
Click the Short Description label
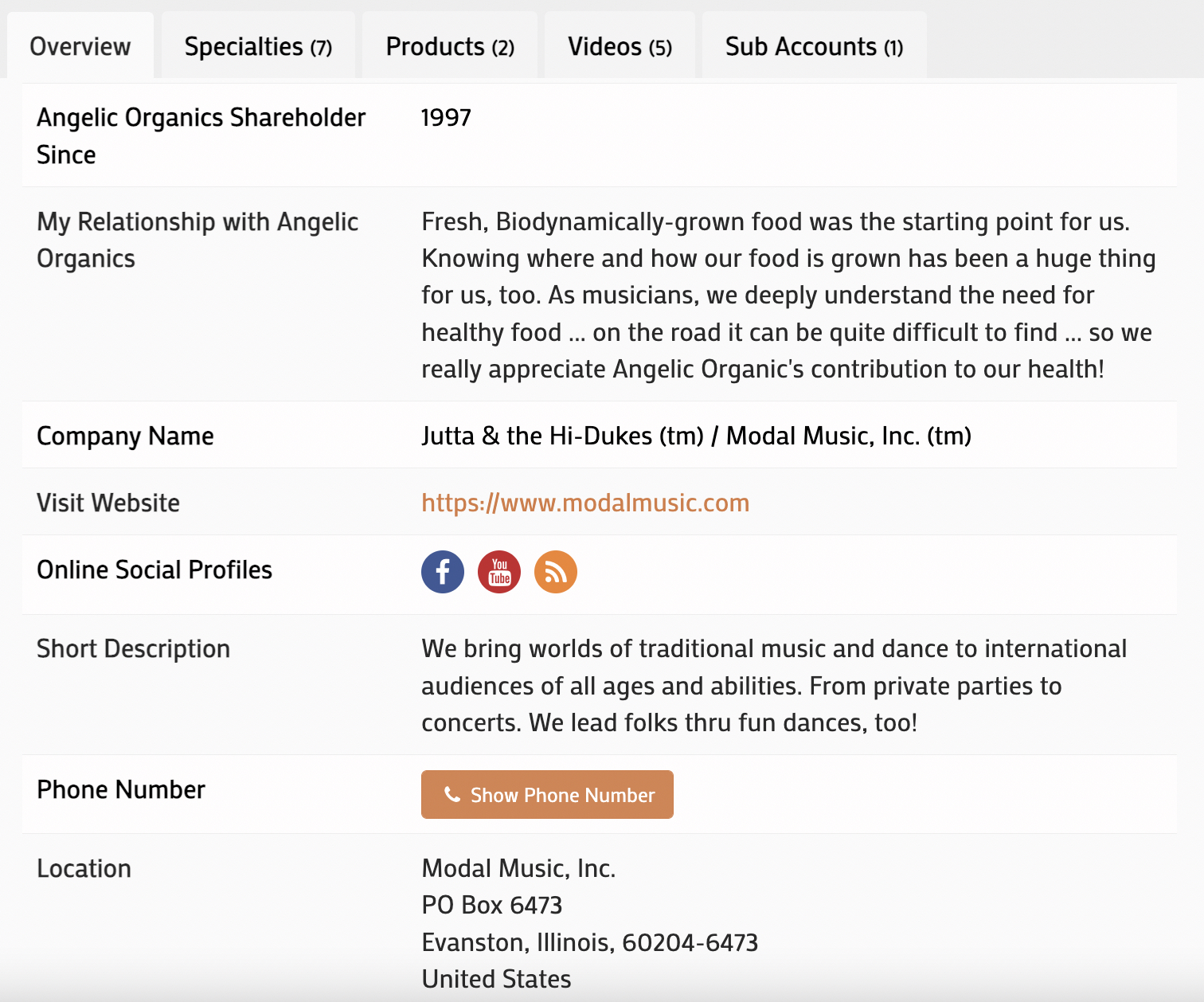[133, 648]
